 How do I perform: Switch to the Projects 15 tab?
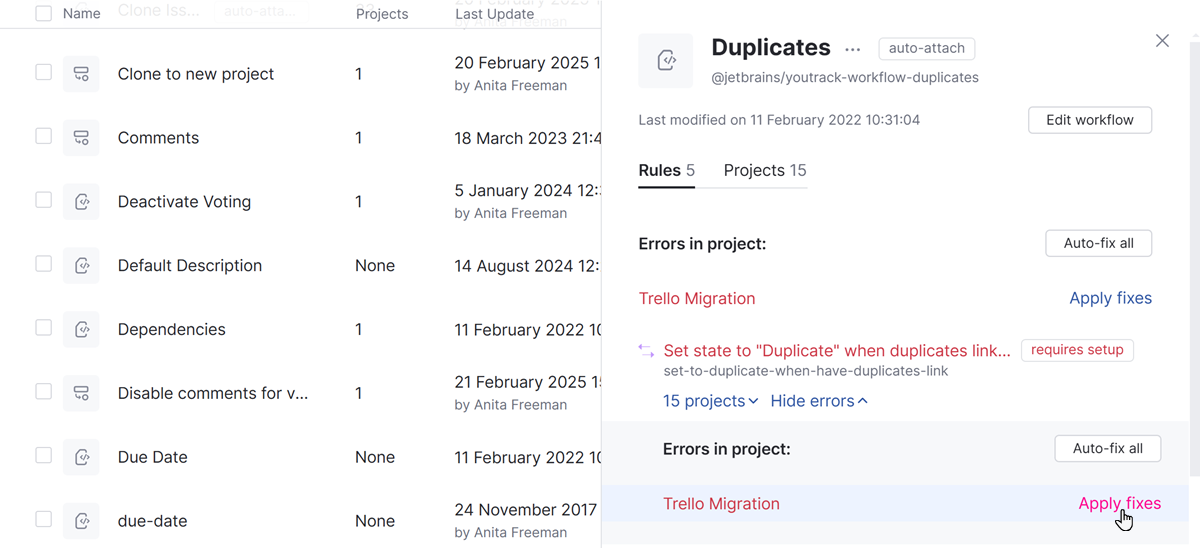(765, 170)
